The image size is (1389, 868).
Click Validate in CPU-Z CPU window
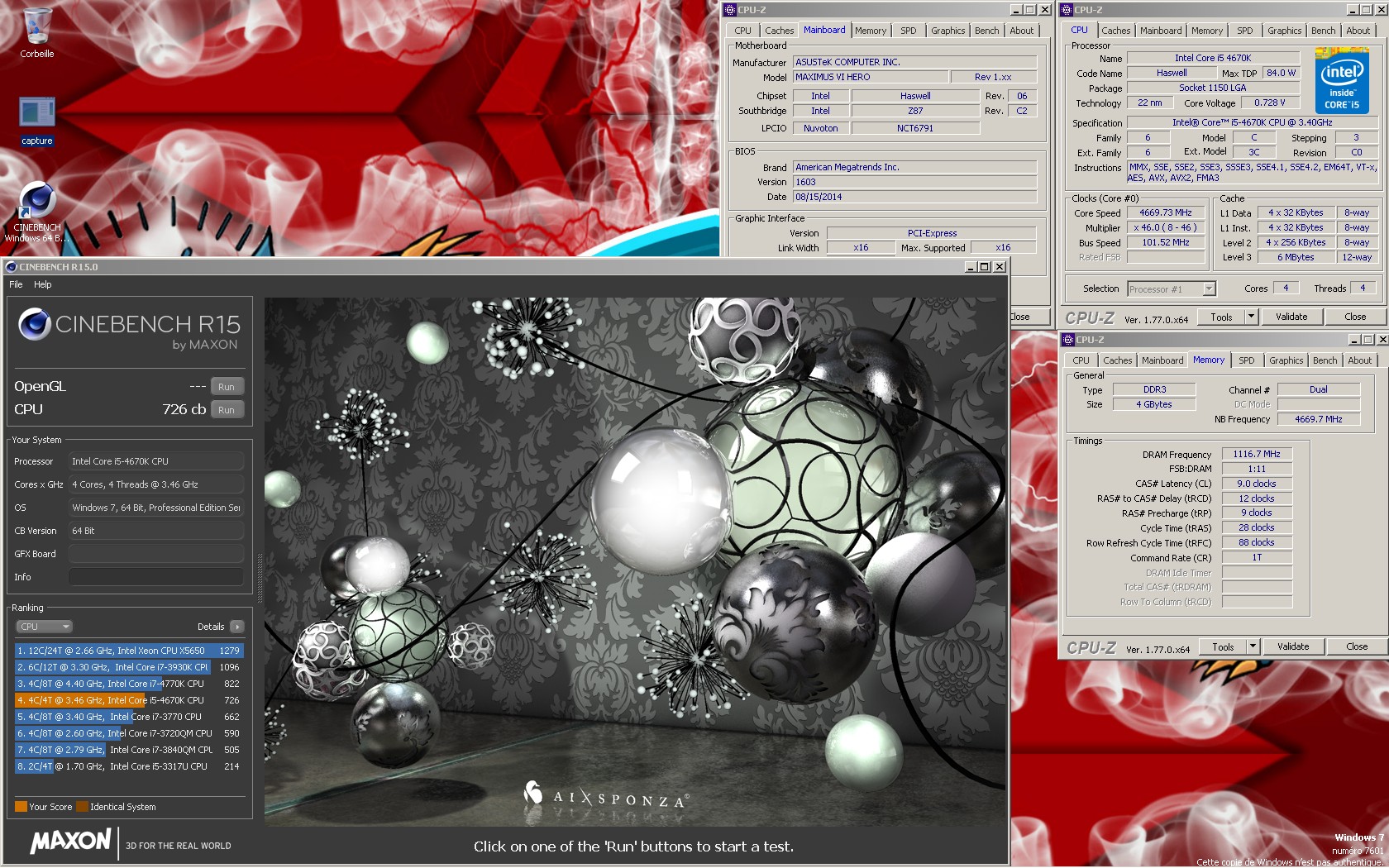coord(1291,317)
